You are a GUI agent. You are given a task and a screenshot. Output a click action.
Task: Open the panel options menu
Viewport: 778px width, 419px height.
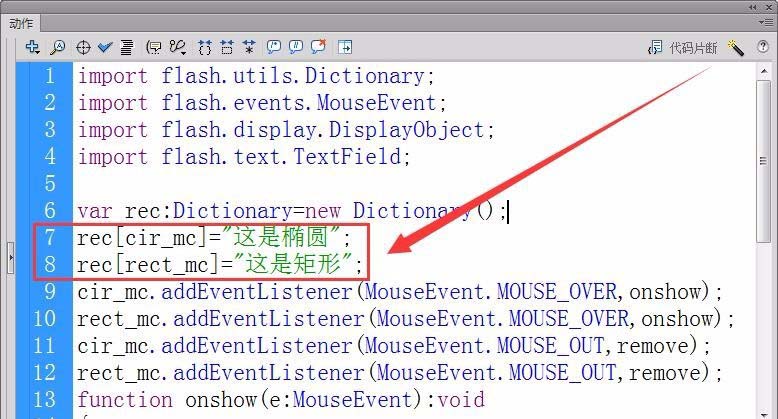765,22
